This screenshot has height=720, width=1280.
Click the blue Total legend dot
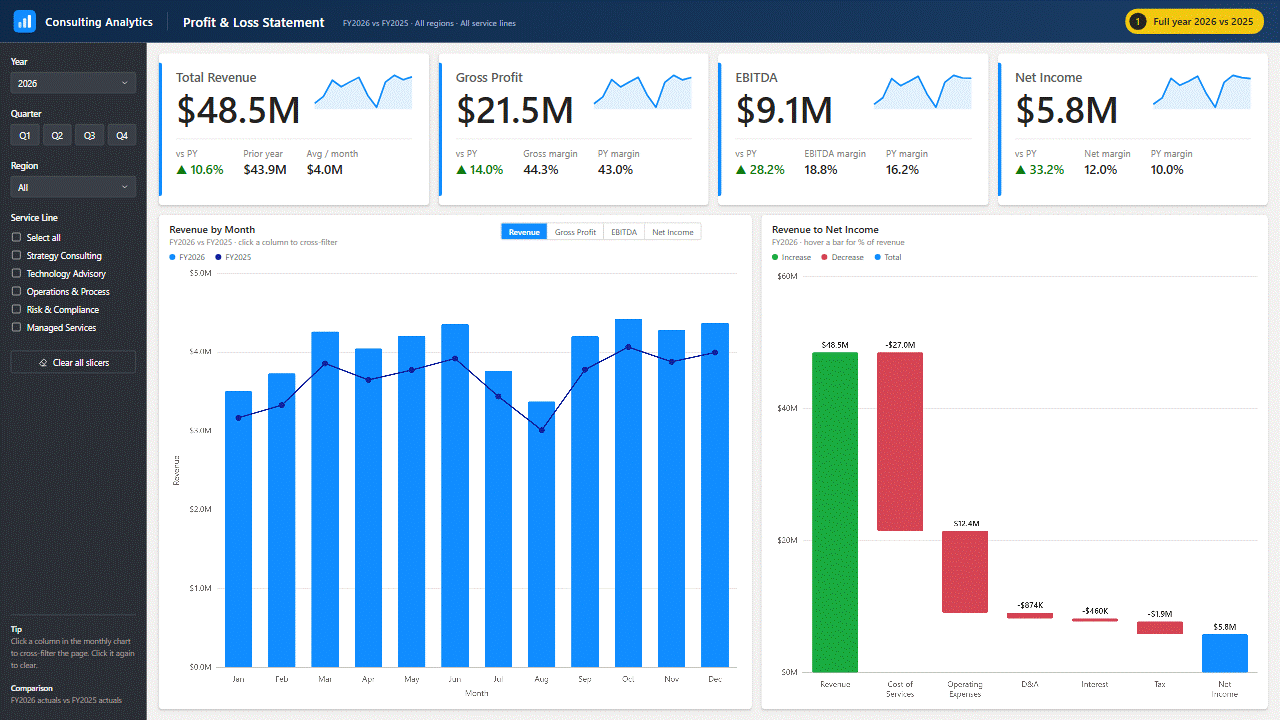[x=878, y=257]
